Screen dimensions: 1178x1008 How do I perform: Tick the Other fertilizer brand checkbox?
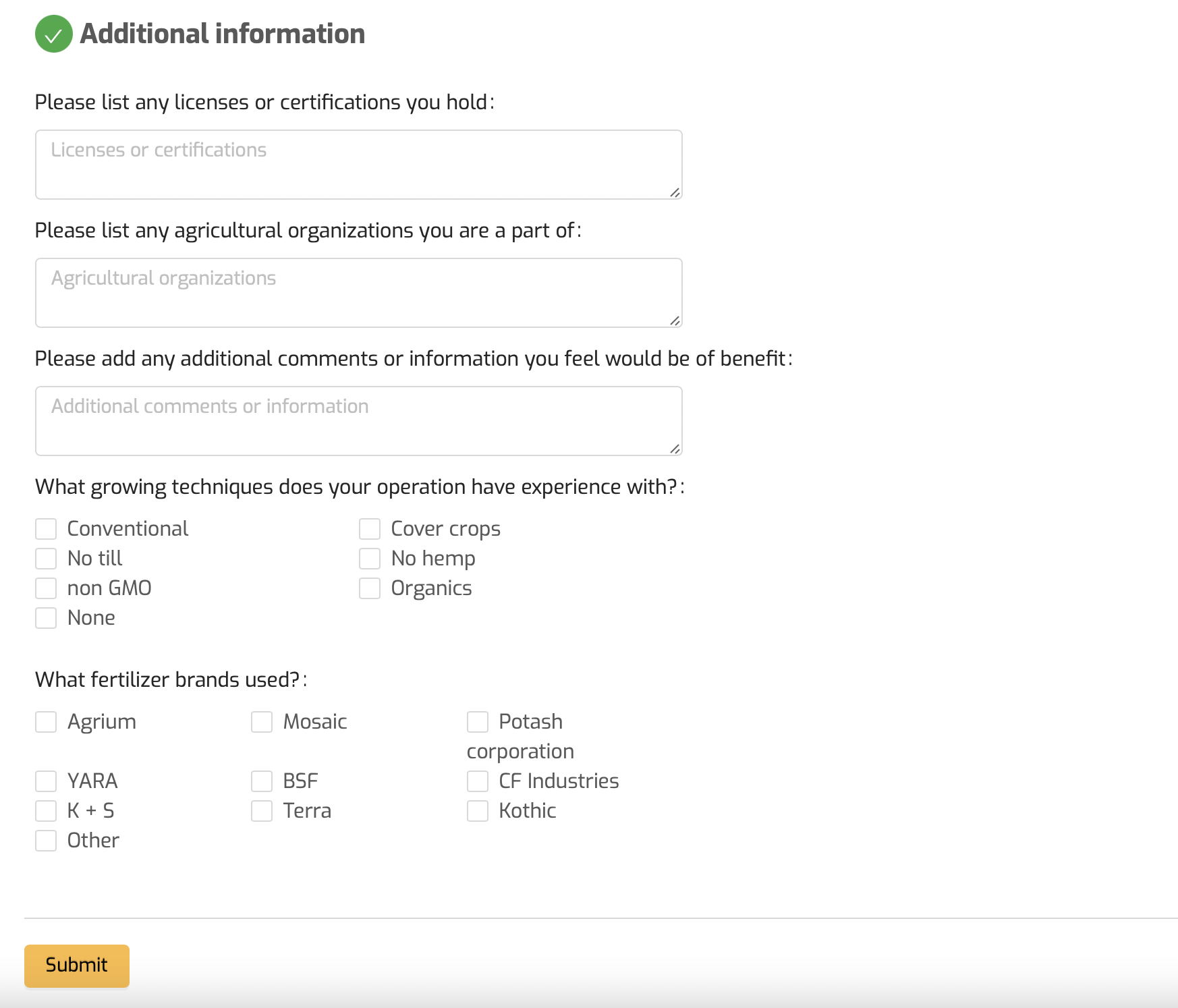pyautogui.click(x=46, y=841)
